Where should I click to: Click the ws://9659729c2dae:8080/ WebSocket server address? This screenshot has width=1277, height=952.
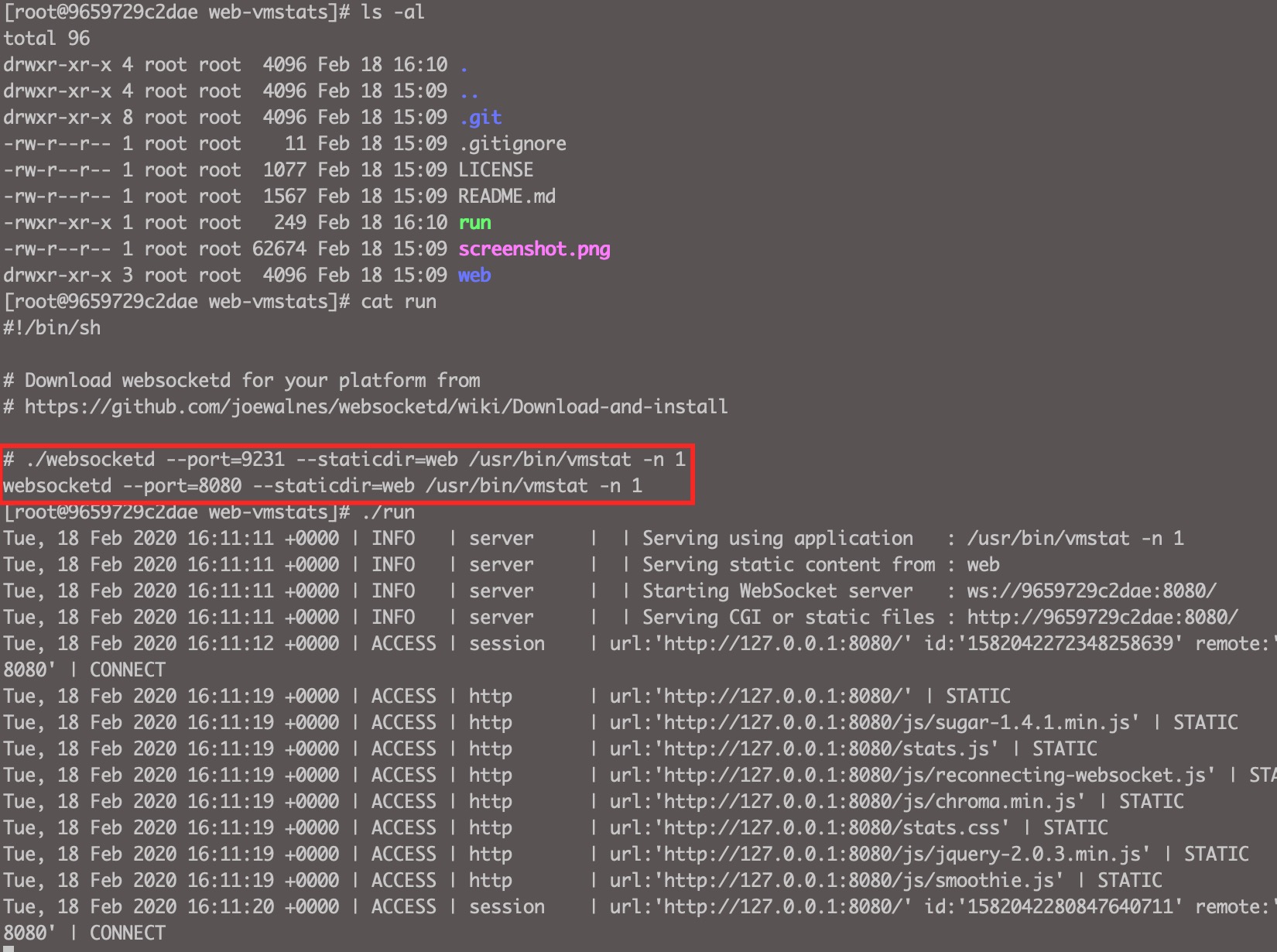click(1091, 591)
